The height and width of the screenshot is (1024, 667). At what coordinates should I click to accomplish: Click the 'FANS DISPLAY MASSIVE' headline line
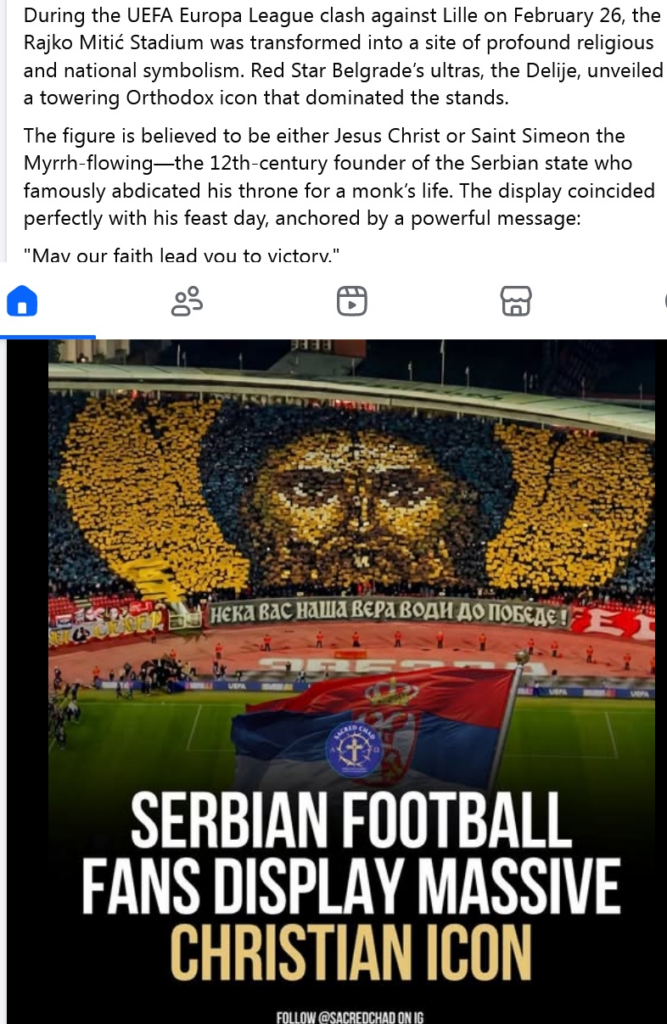coord(351,886)
